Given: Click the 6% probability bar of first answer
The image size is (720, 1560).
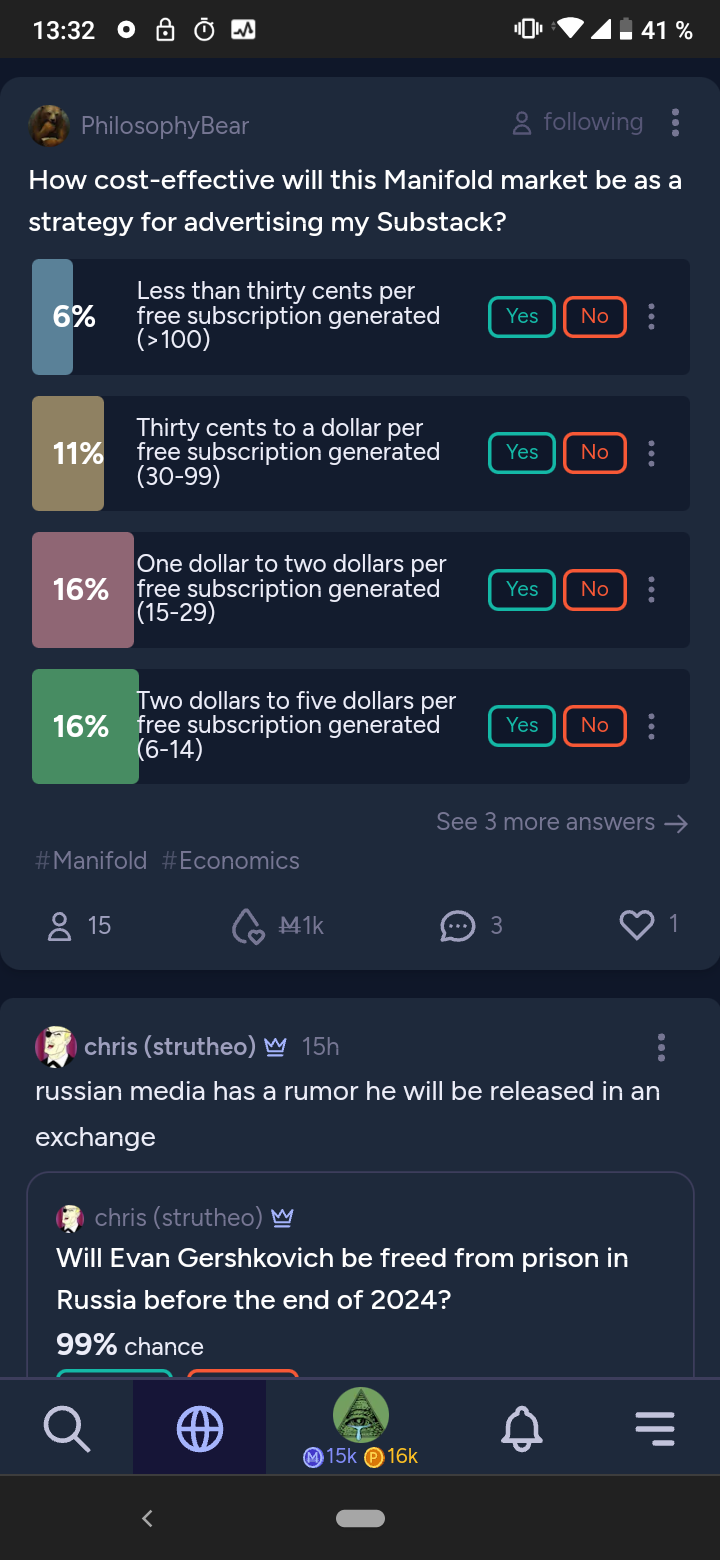Looking at the screenshot, I should pos(53,317).
